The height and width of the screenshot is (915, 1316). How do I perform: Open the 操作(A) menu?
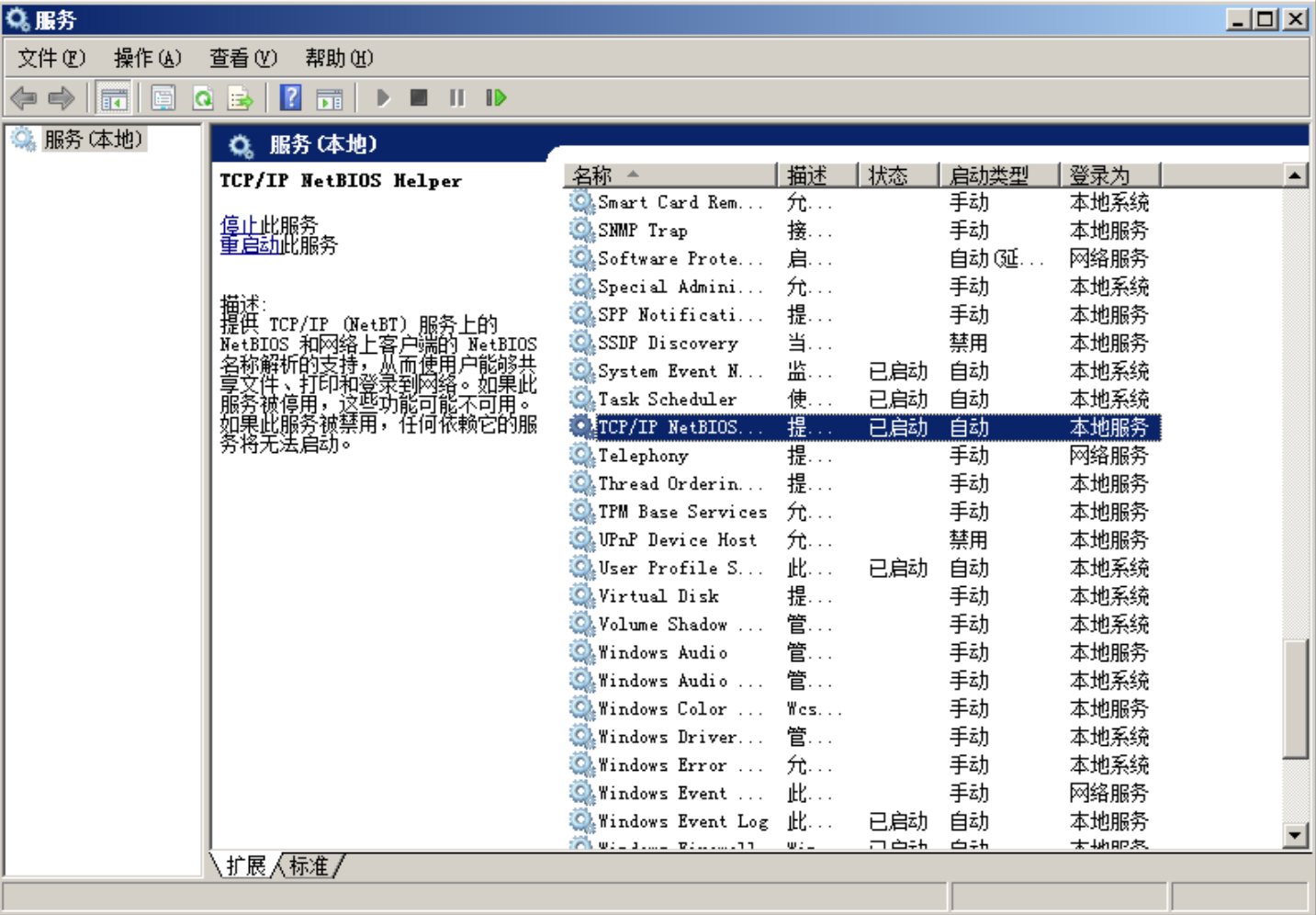(x=147, y=59)
